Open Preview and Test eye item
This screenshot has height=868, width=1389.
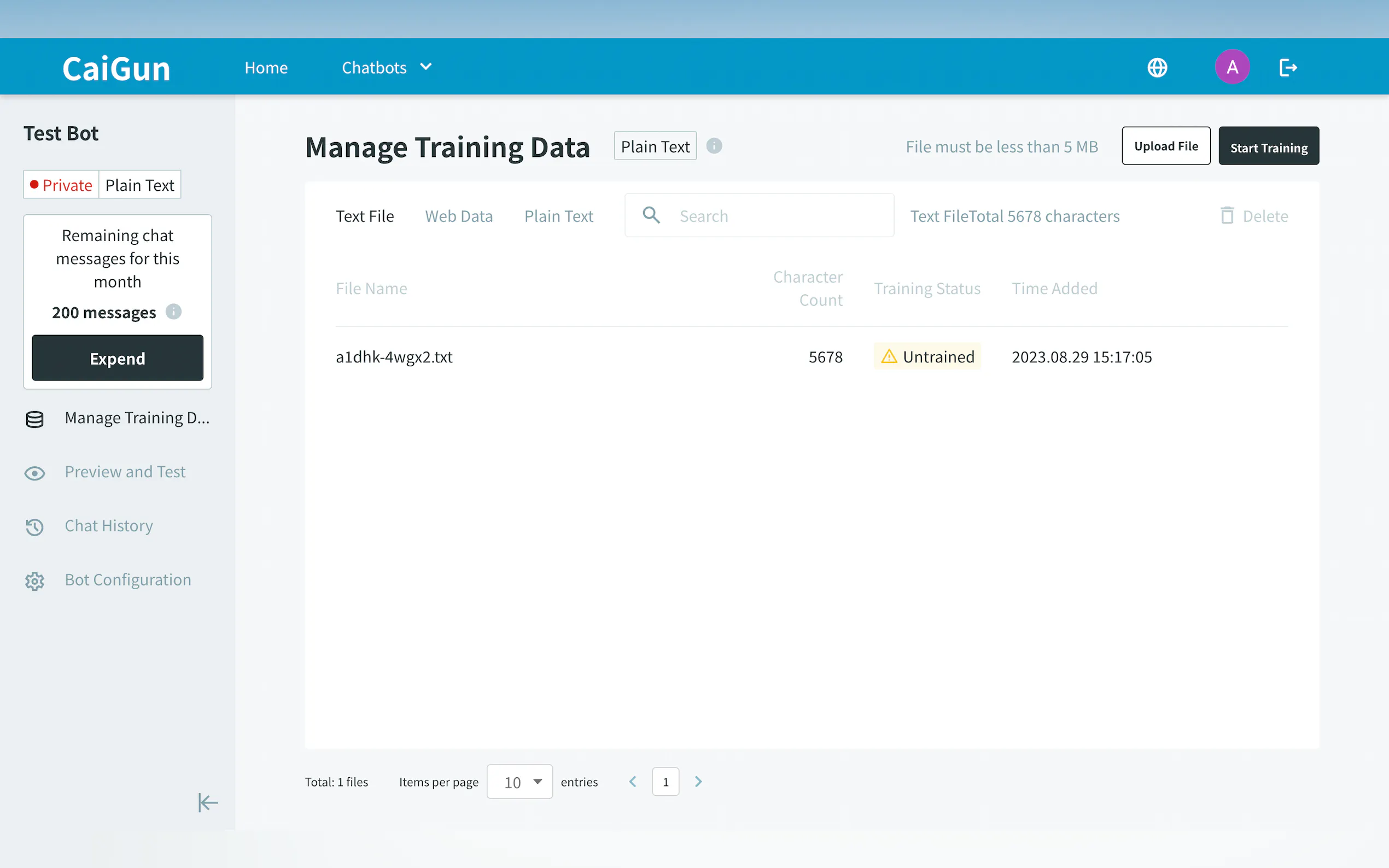tap(125, 472)
